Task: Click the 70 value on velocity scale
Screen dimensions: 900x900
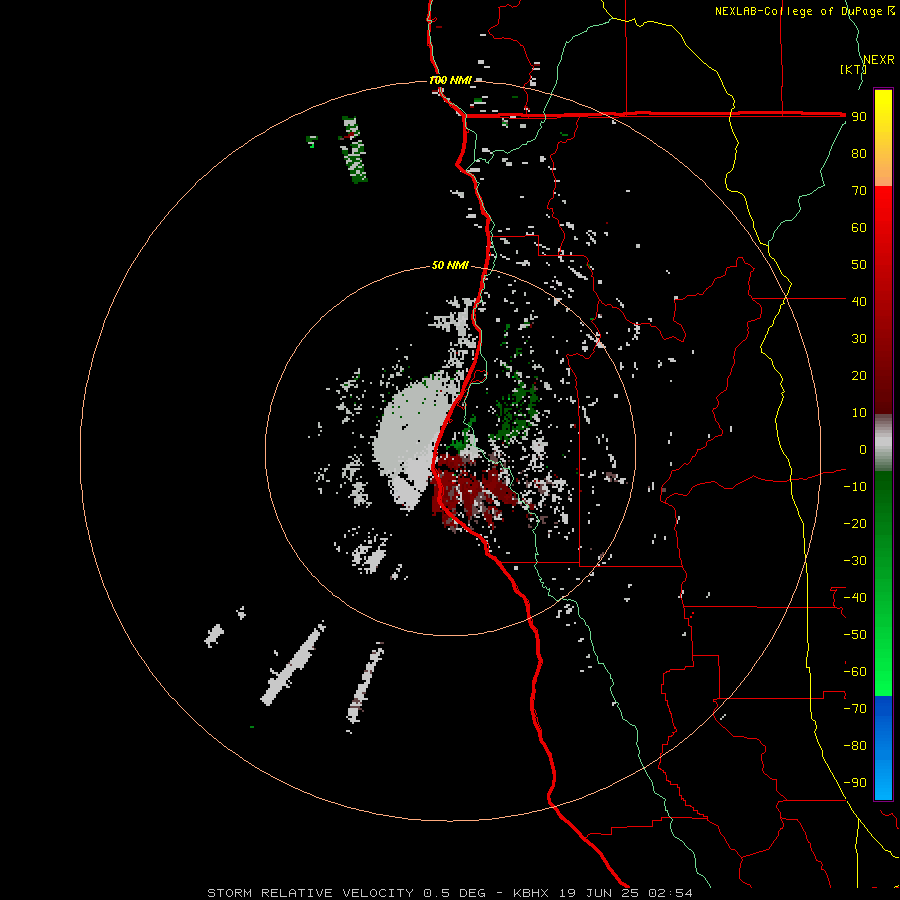Action: (x=859, y=191)
